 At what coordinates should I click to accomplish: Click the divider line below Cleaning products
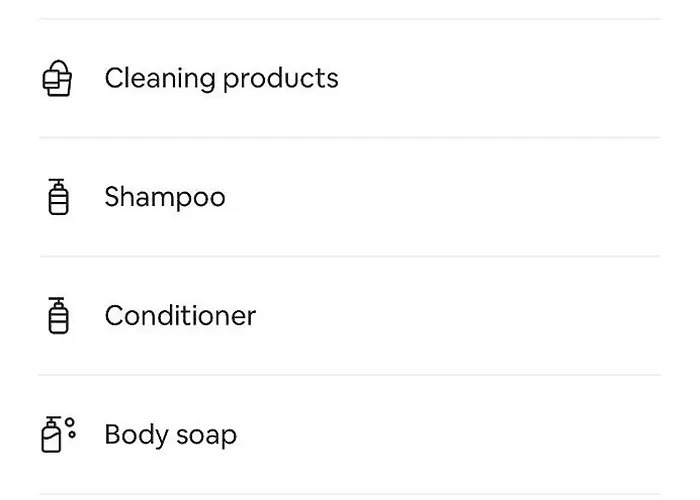[350, 137]
